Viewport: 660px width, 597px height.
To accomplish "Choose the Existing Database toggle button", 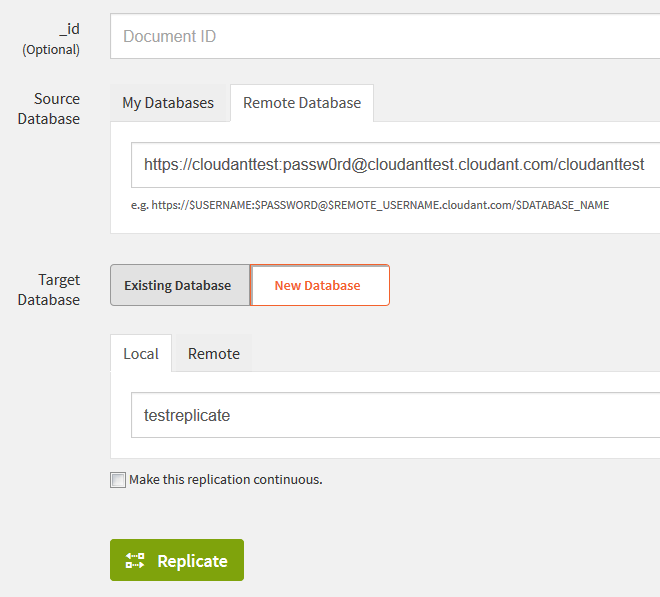I will pyautogui.click(x=180, y=285).
